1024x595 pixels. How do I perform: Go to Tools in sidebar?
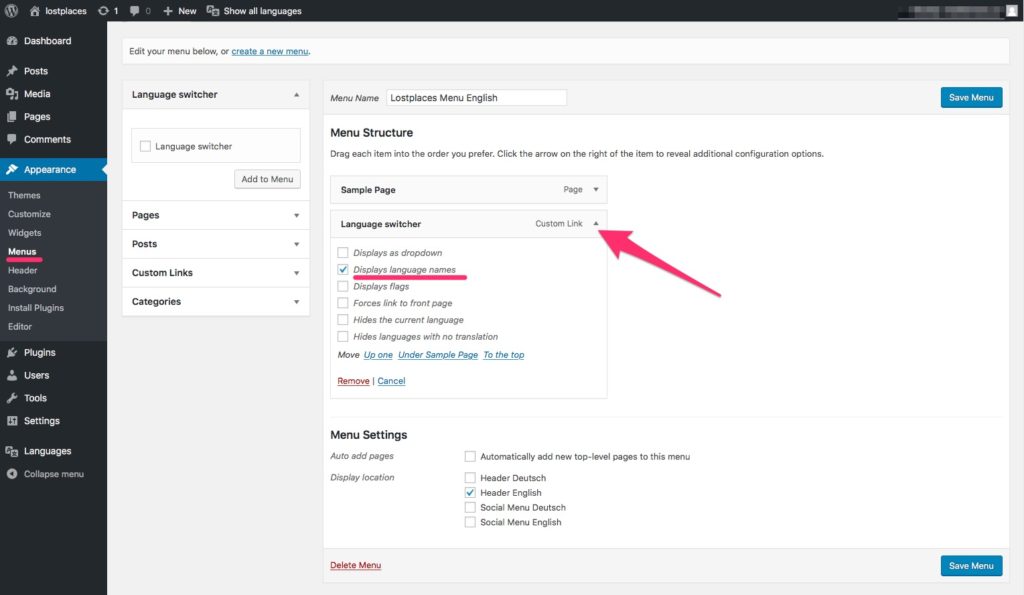pyautogui.click(x=35, y=398)
